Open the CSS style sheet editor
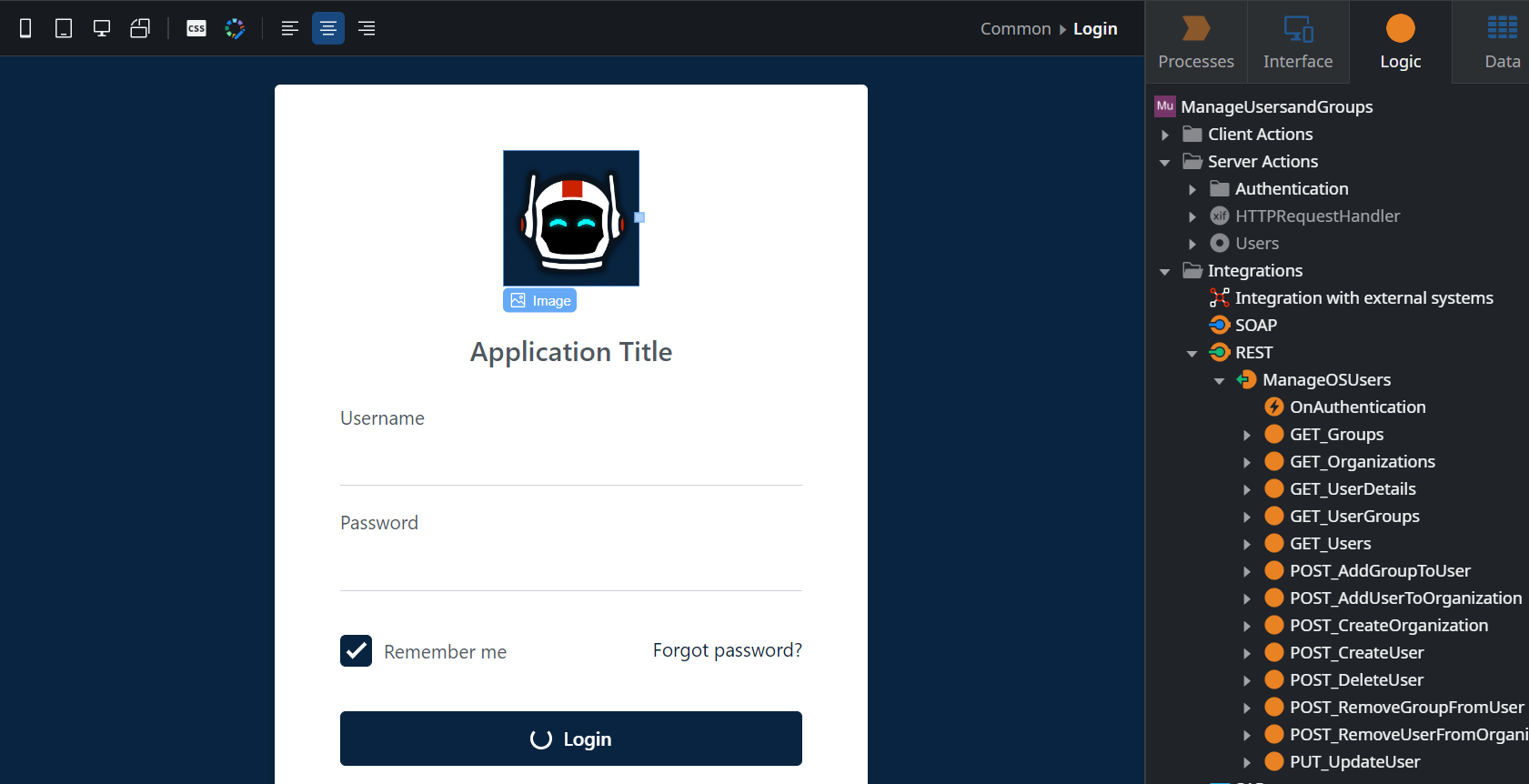 coord(196,28)
